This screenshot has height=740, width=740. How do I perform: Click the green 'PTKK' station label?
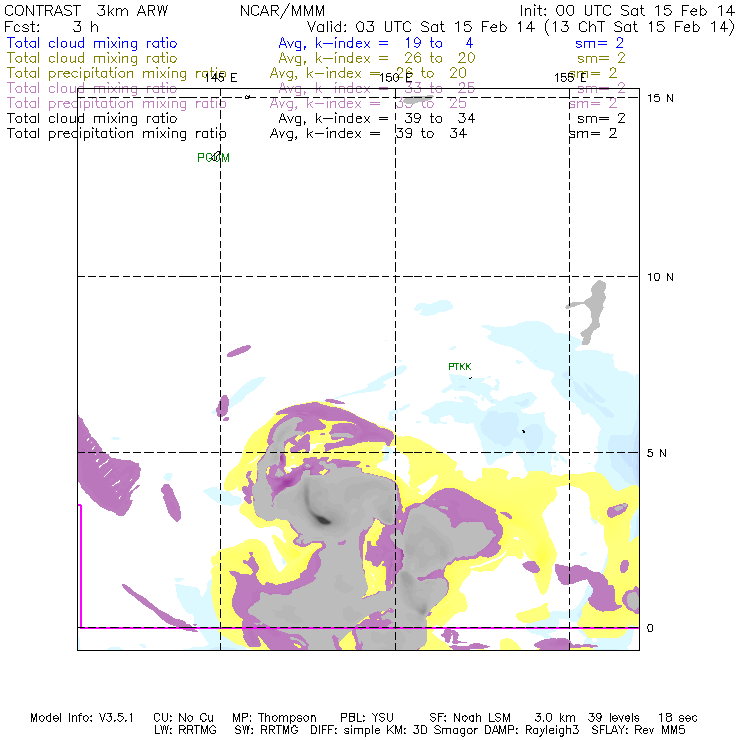(x=460, y=367)
